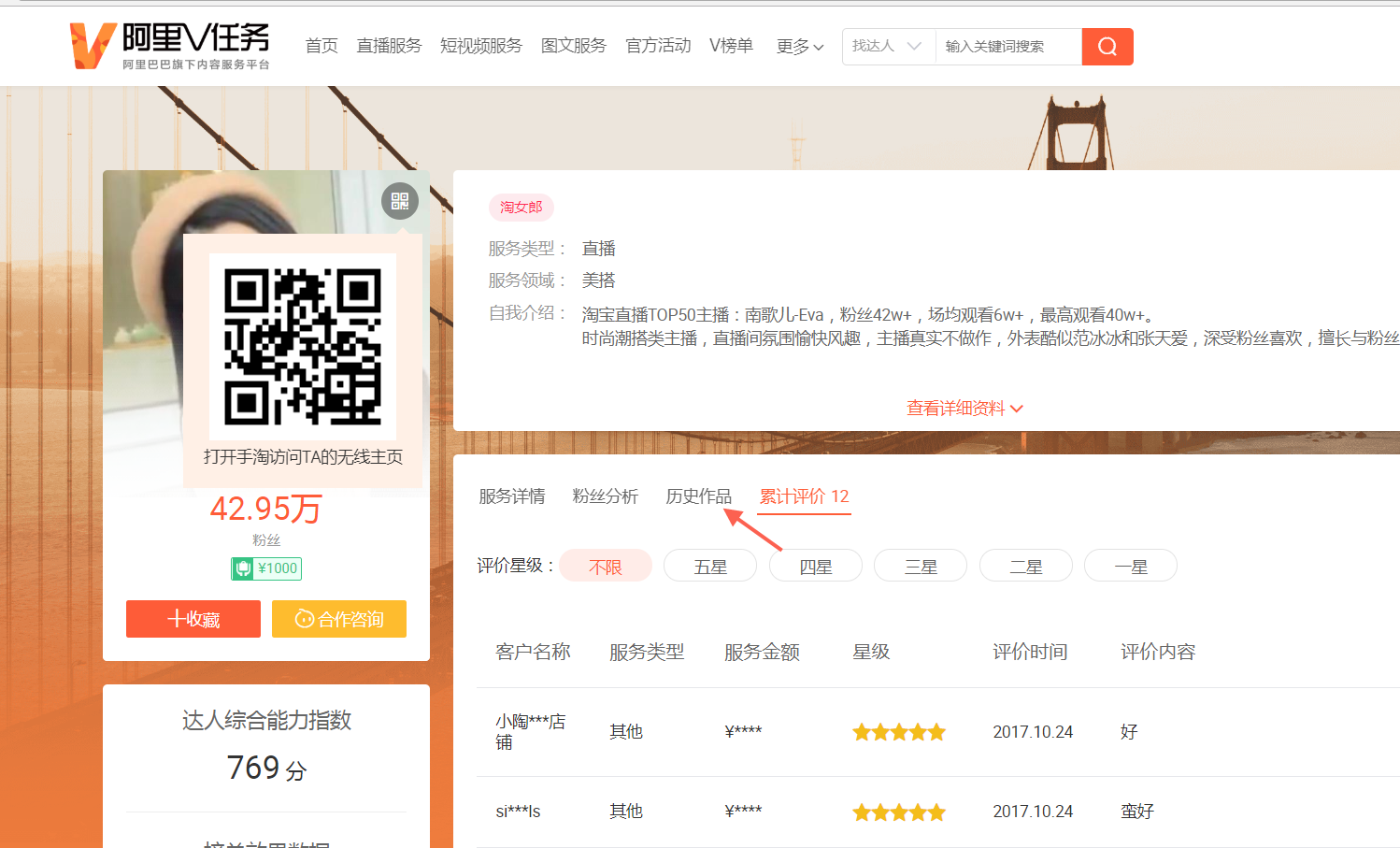
Task: Open 图文服务 navigation item
Action: click(x=574, y=46)
